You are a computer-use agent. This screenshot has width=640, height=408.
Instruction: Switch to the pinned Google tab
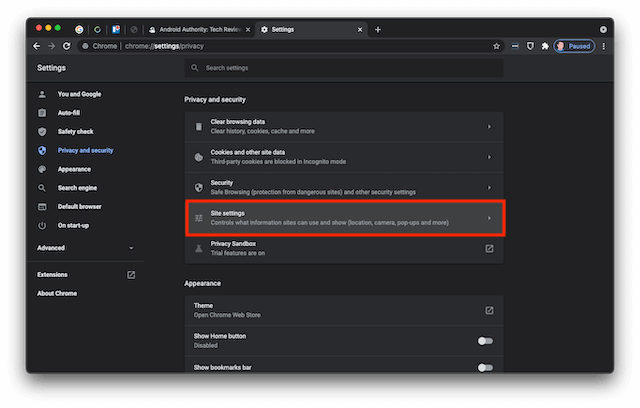point(79,29)
